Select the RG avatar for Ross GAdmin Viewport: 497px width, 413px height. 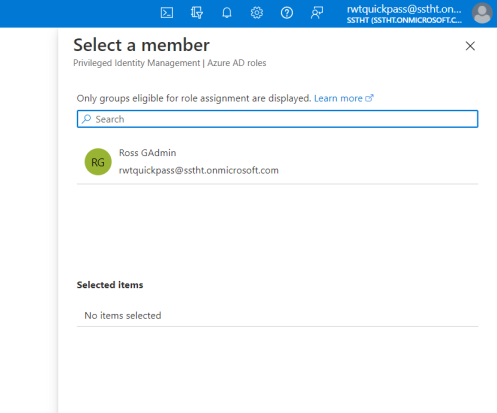[98, 162]
